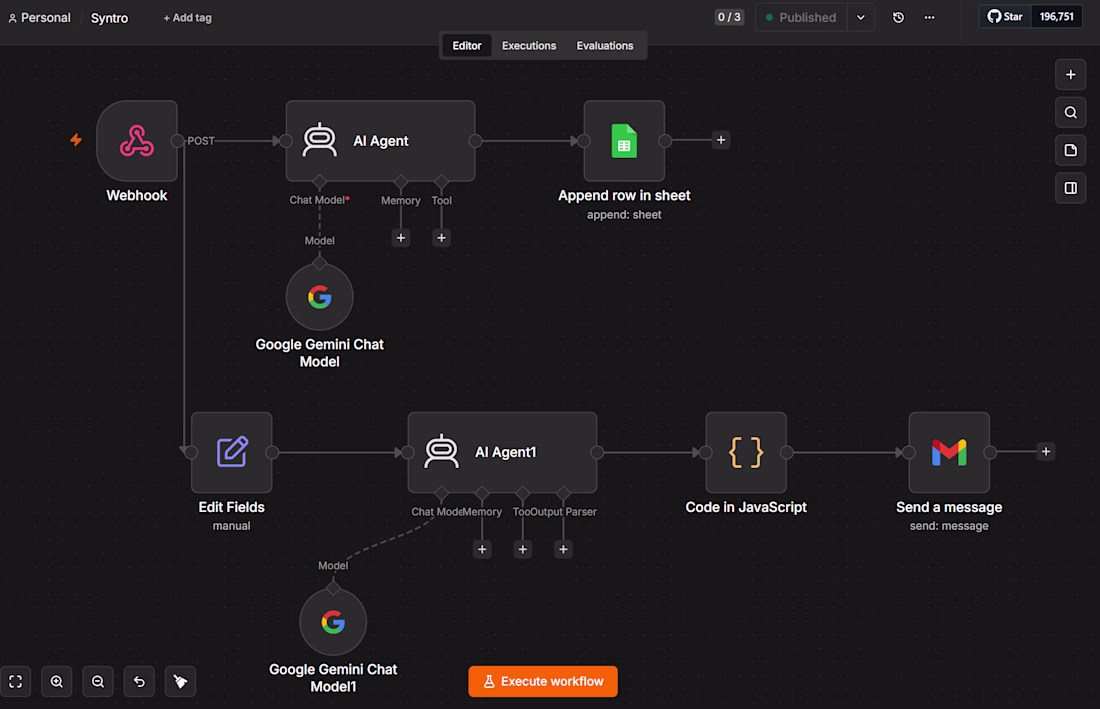Click the Execute workflow button
This screenshot has width=1100, height=709.
(x=543, y=682)
